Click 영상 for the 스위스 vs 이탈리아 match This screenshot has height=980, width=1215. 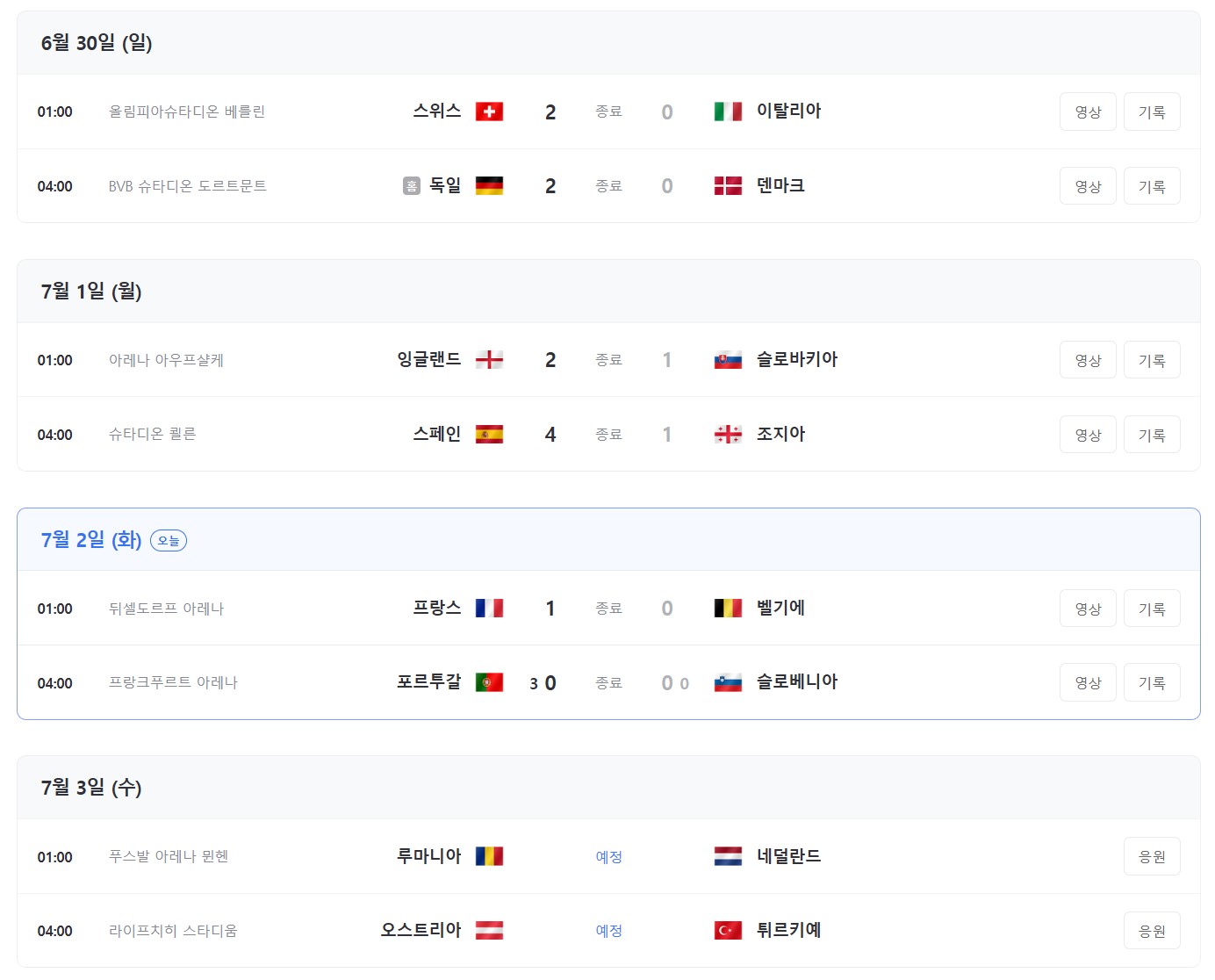1088,112
